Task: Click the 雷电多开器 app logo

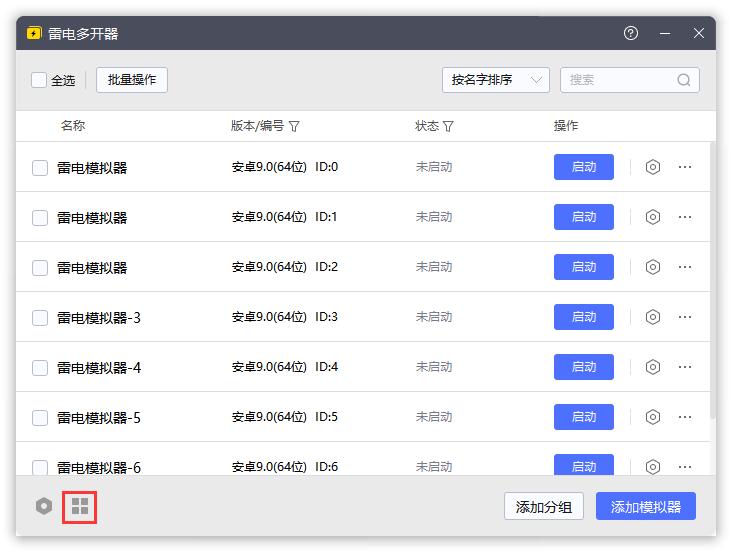Action: pos(34,33)
